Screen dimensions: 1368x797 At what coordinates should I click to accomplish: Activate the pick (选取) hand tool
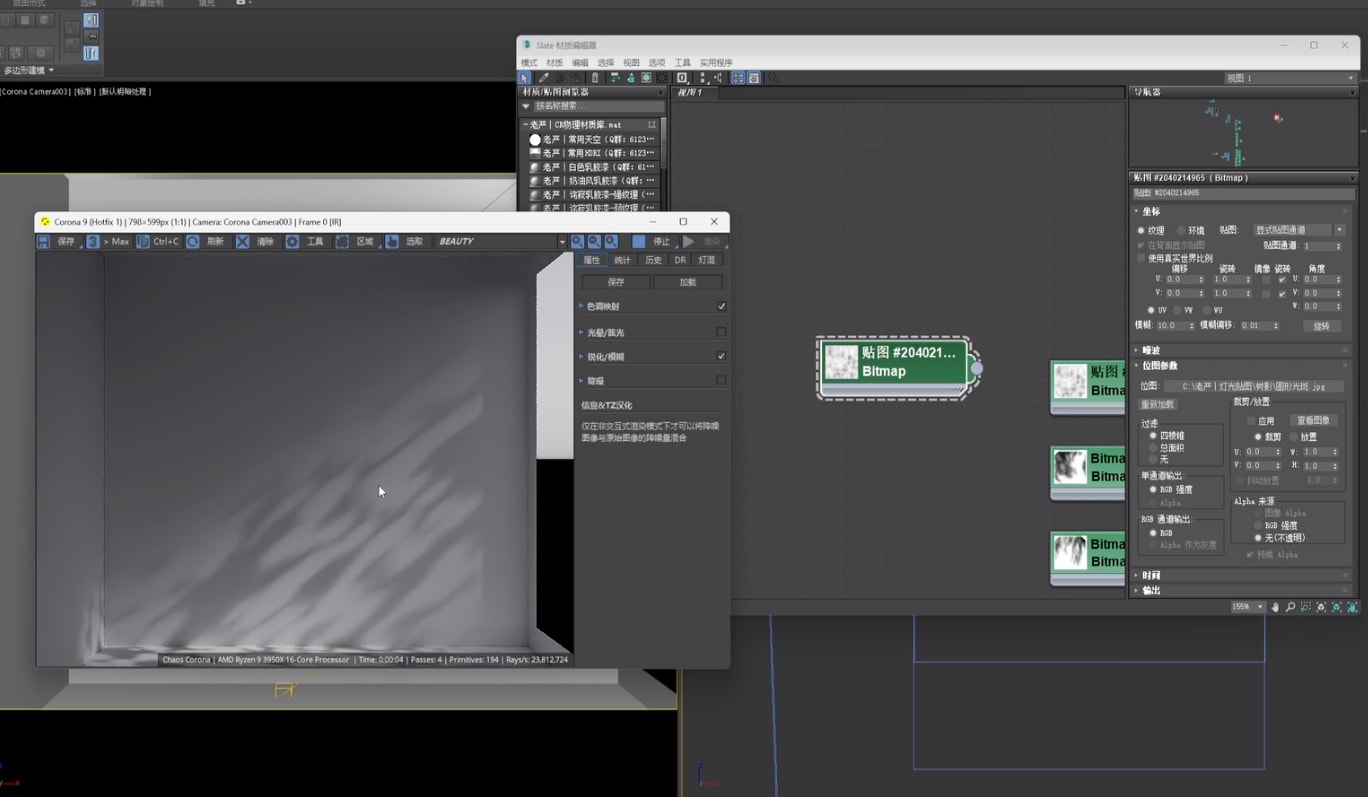(392, 242)
